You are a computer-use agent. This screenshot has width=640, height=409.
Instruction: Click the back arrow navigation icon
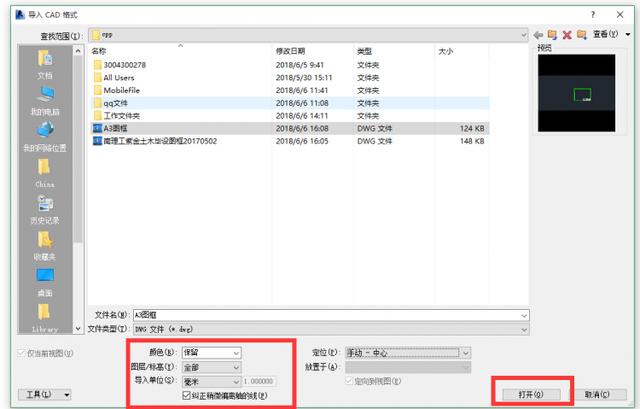[x=538, y=34]
